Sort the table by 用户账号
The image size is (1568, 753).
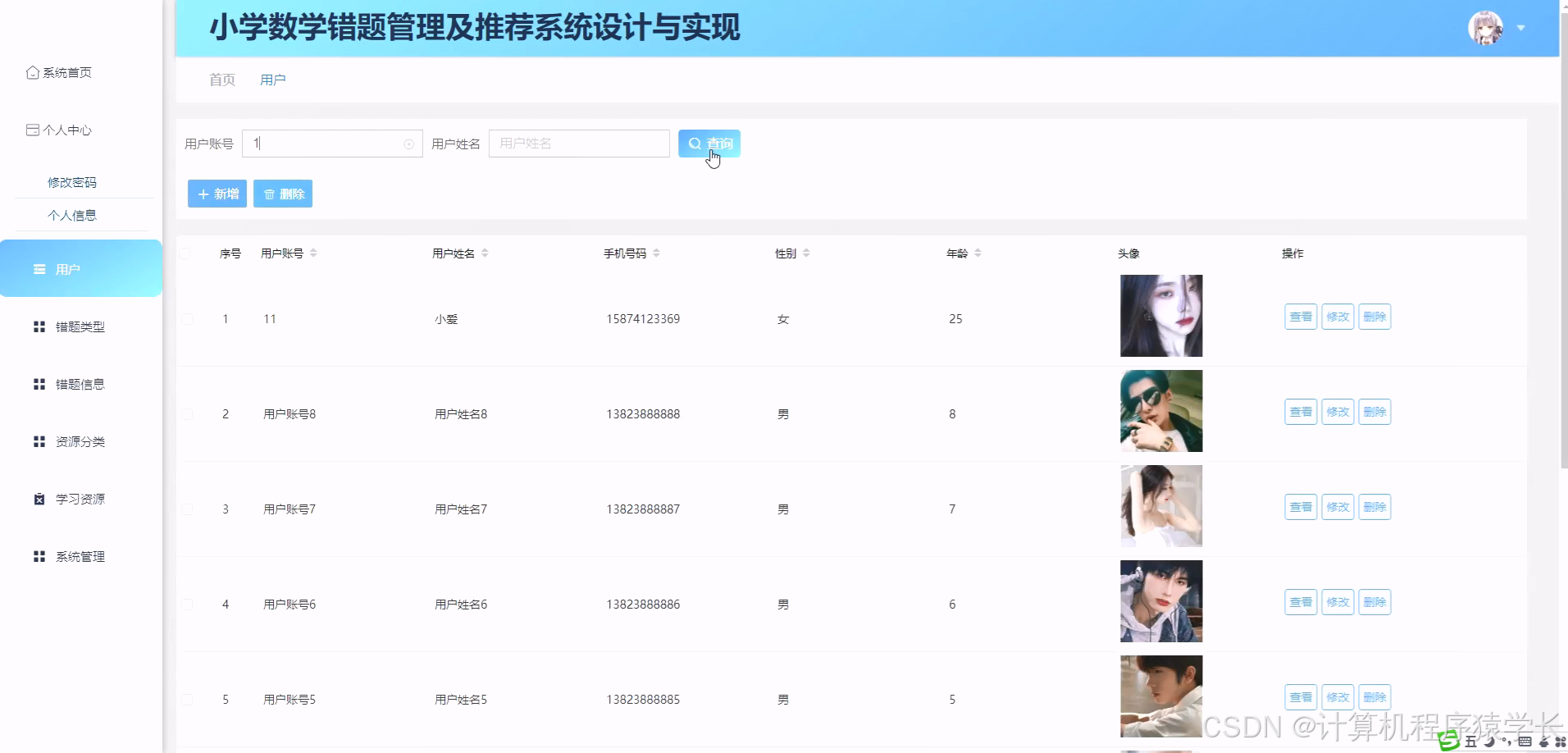(x=313, y=253)
